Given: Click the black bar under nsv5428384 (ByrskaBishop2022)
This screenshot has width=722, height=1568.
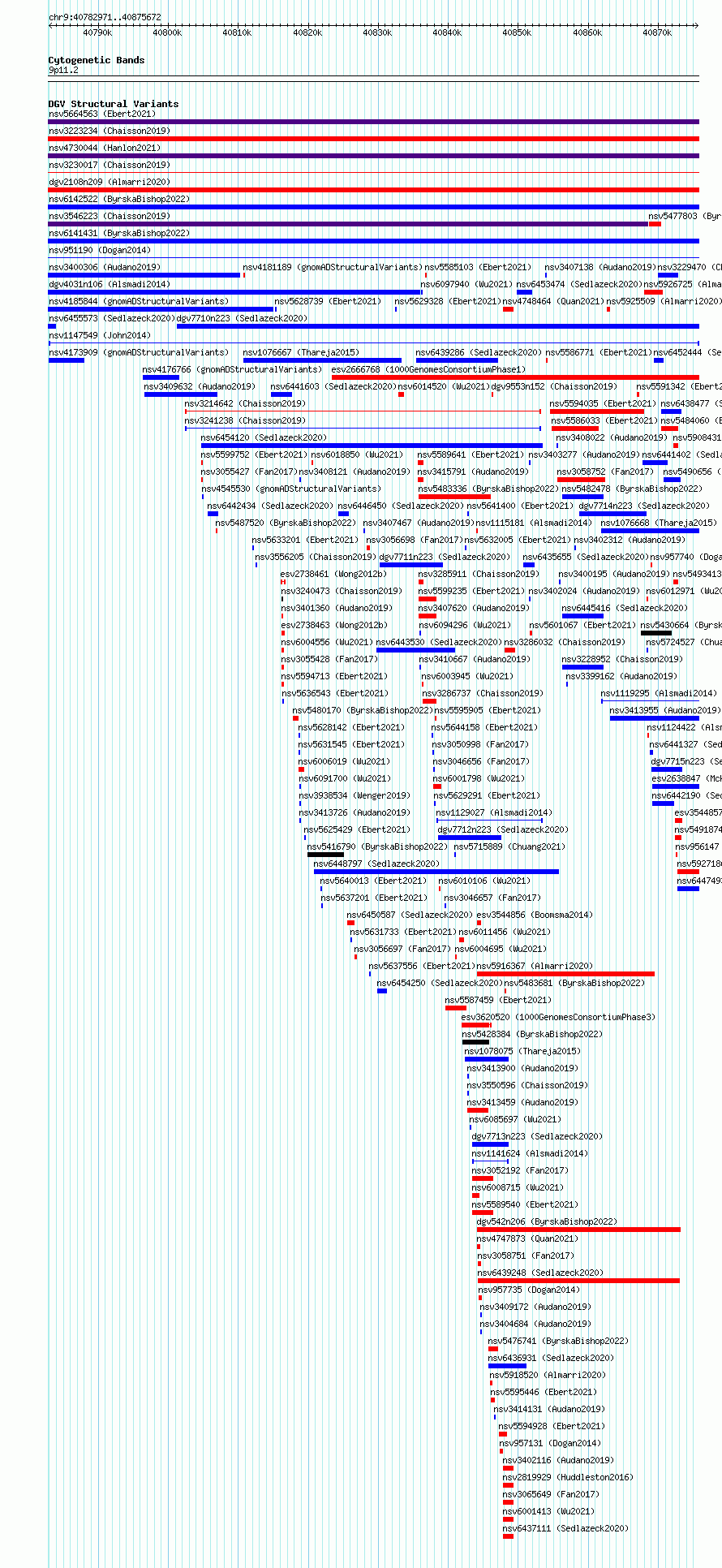Looking at the screenshot, I should pos(475,1042).
